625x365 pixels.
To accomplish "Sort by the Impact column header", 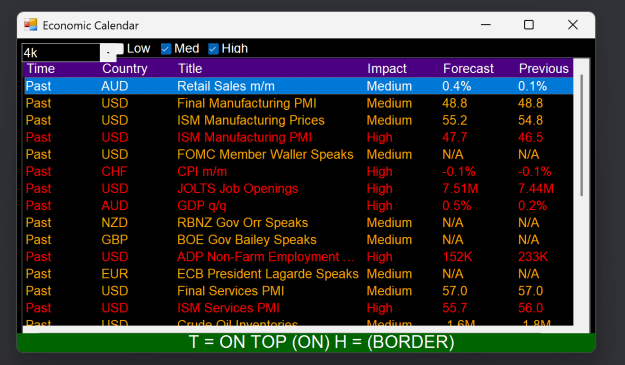I will 387,69.
